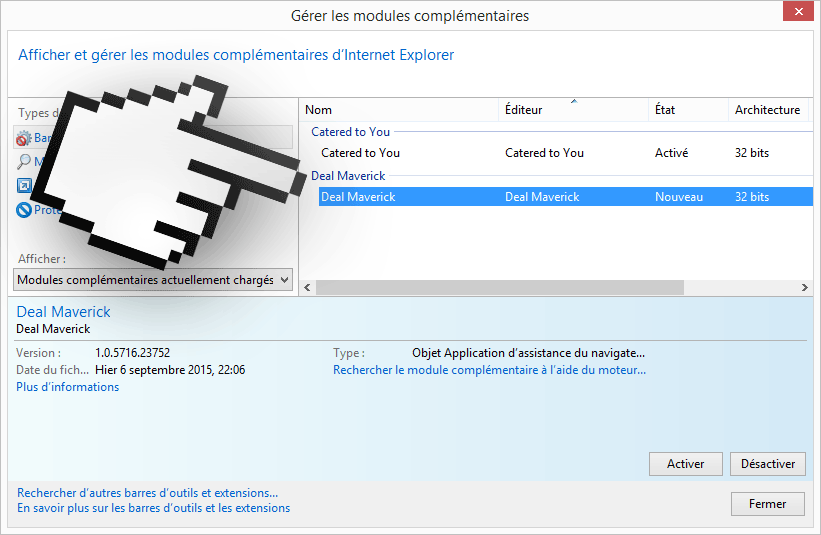Close dialog with the Fermer button

point(768,504)
